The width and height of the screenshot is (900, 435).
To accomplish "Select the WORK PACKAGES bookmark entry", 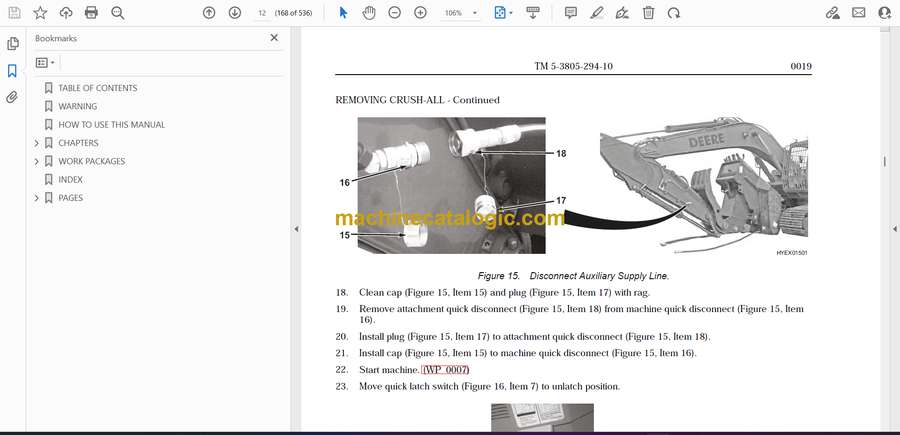I will [92, 161].
